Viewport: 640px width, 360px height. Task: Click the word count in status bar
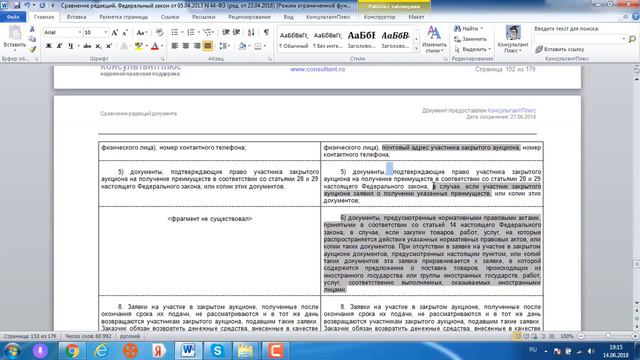[88, 336]
